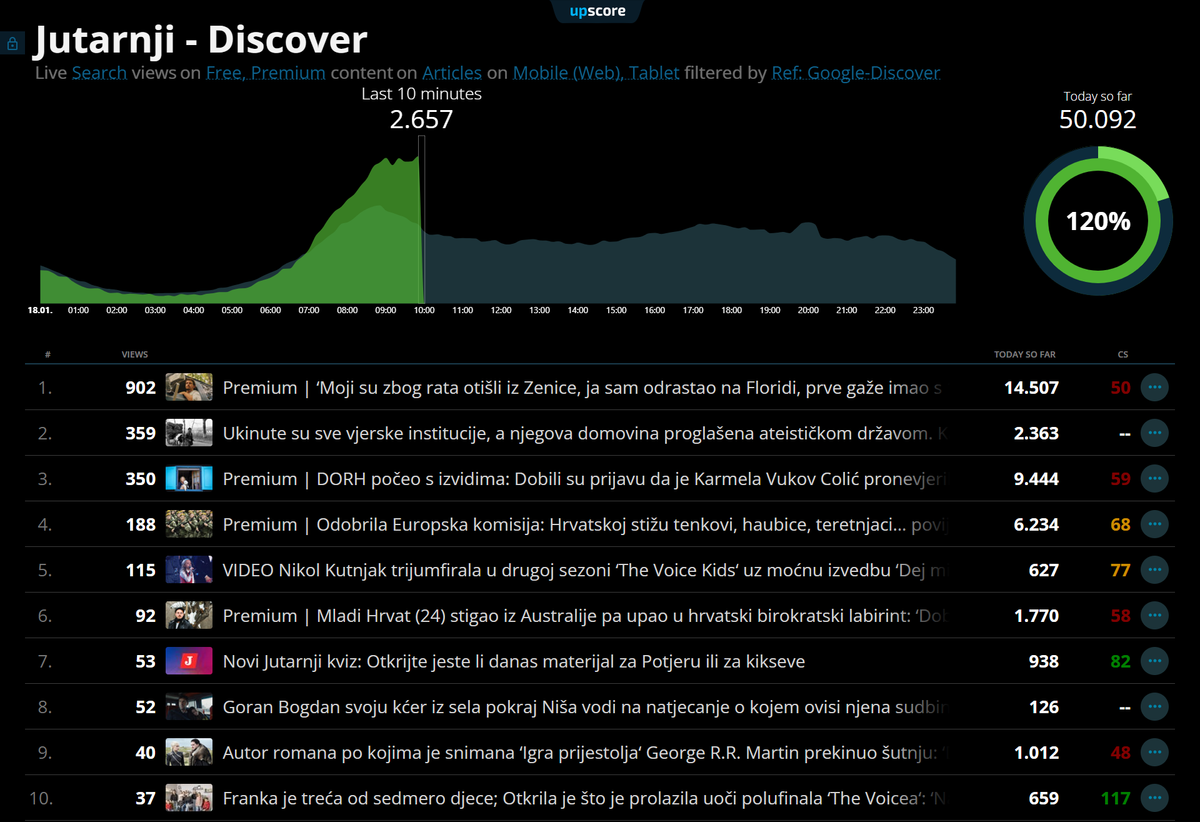1200x822 pixels.
Task: Click the padlock icon in the top-left corner
Action: coord(12,43)
